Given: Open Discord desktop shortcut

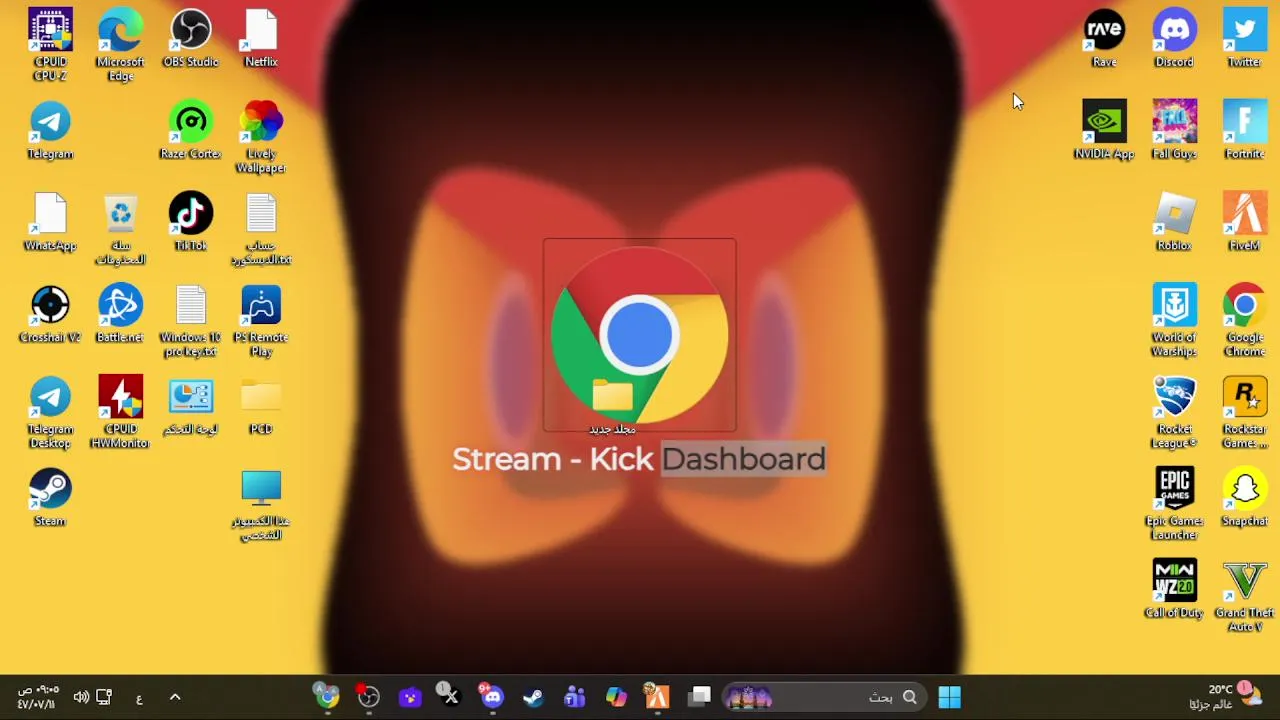Looking at the screenshot, I should coord(1174,39).
